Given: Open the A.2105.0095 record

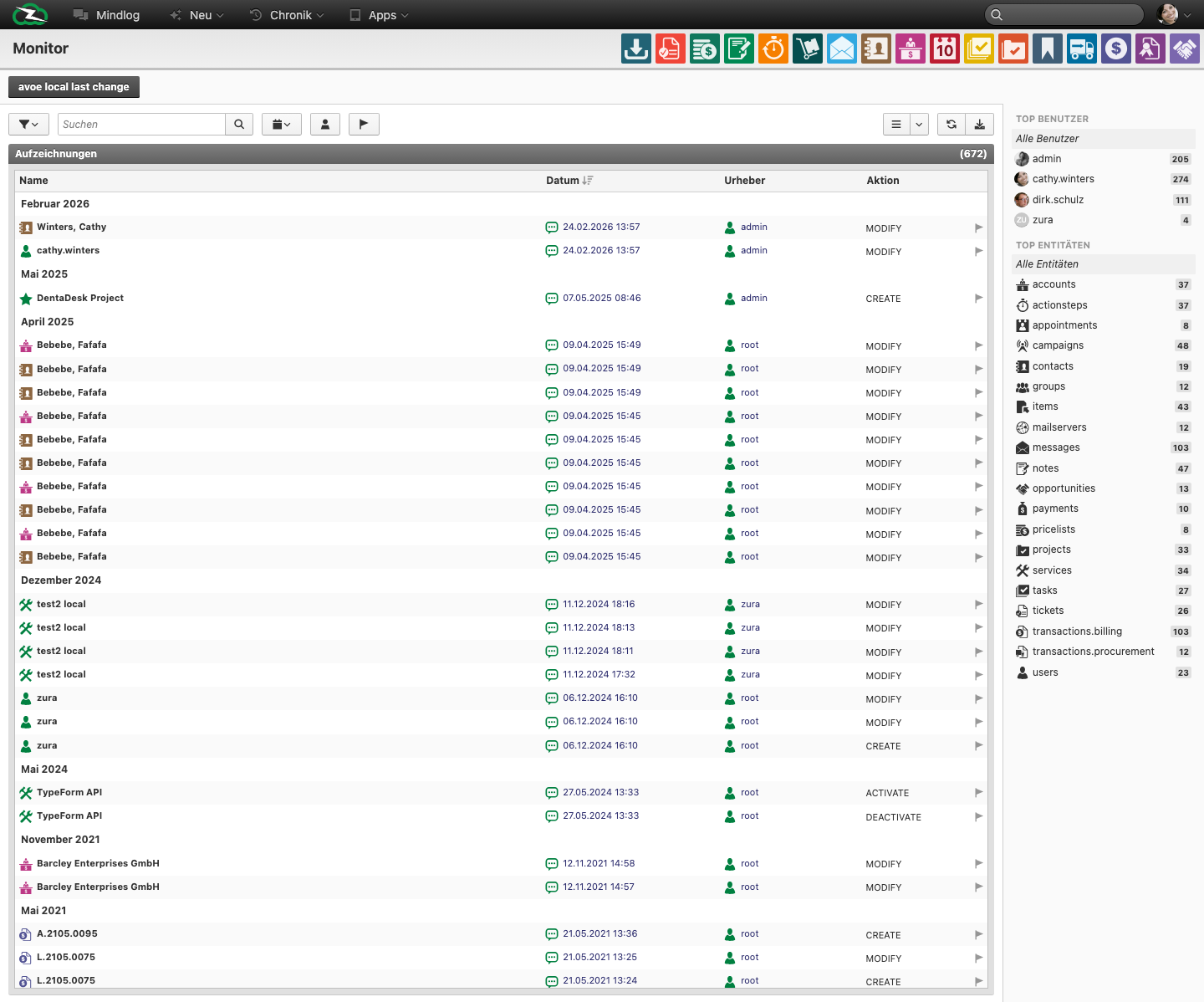Looking at the screenshot, I should (67, 933).
